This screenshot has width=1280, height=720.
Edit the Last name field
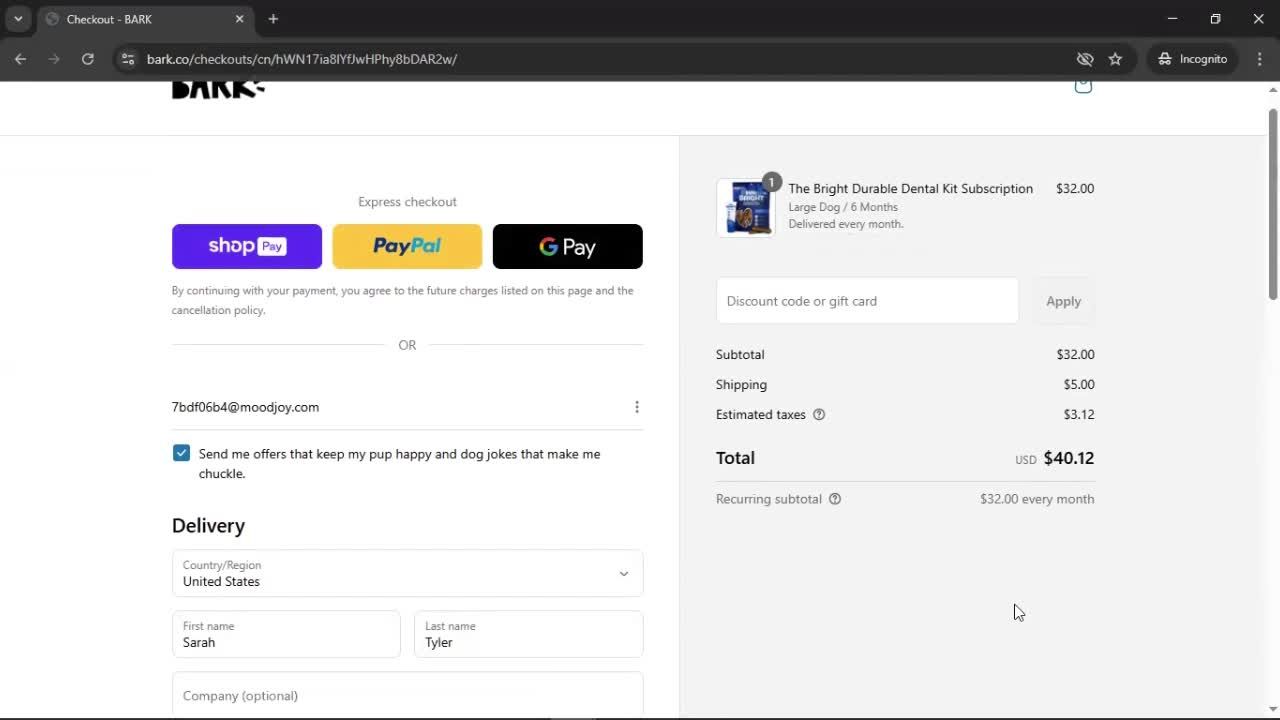[x=529, y=635]
